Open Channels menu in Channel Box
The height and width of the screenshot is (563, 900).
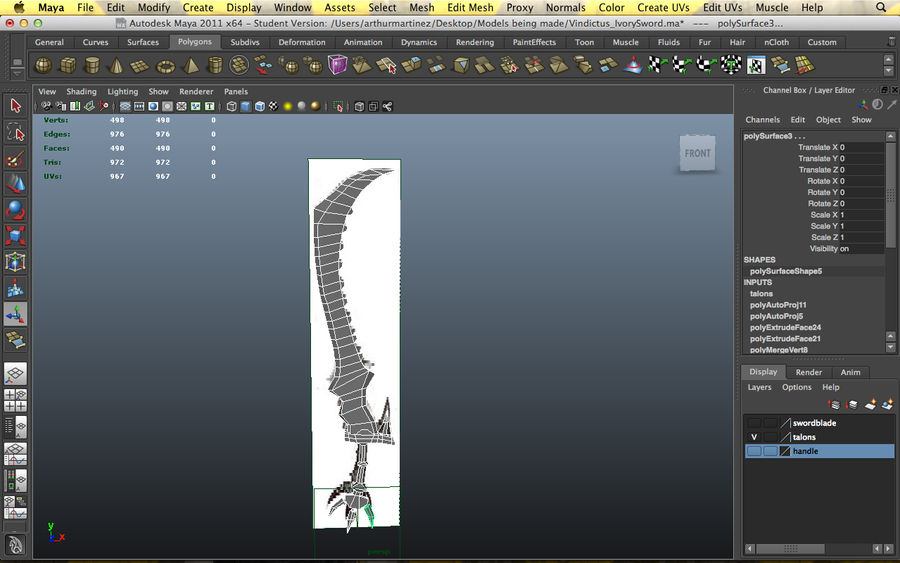point(762,119)
